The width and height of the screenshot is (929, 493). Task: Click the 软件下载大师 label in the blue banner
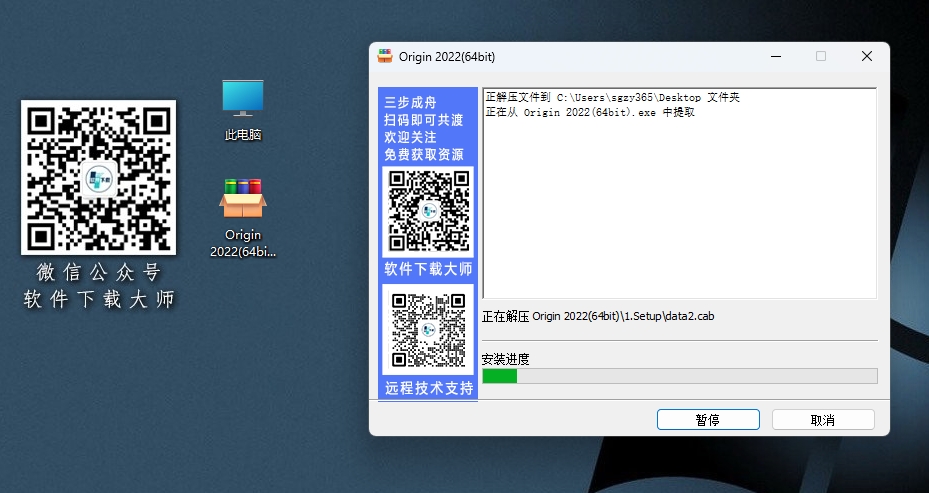[428, 270]
